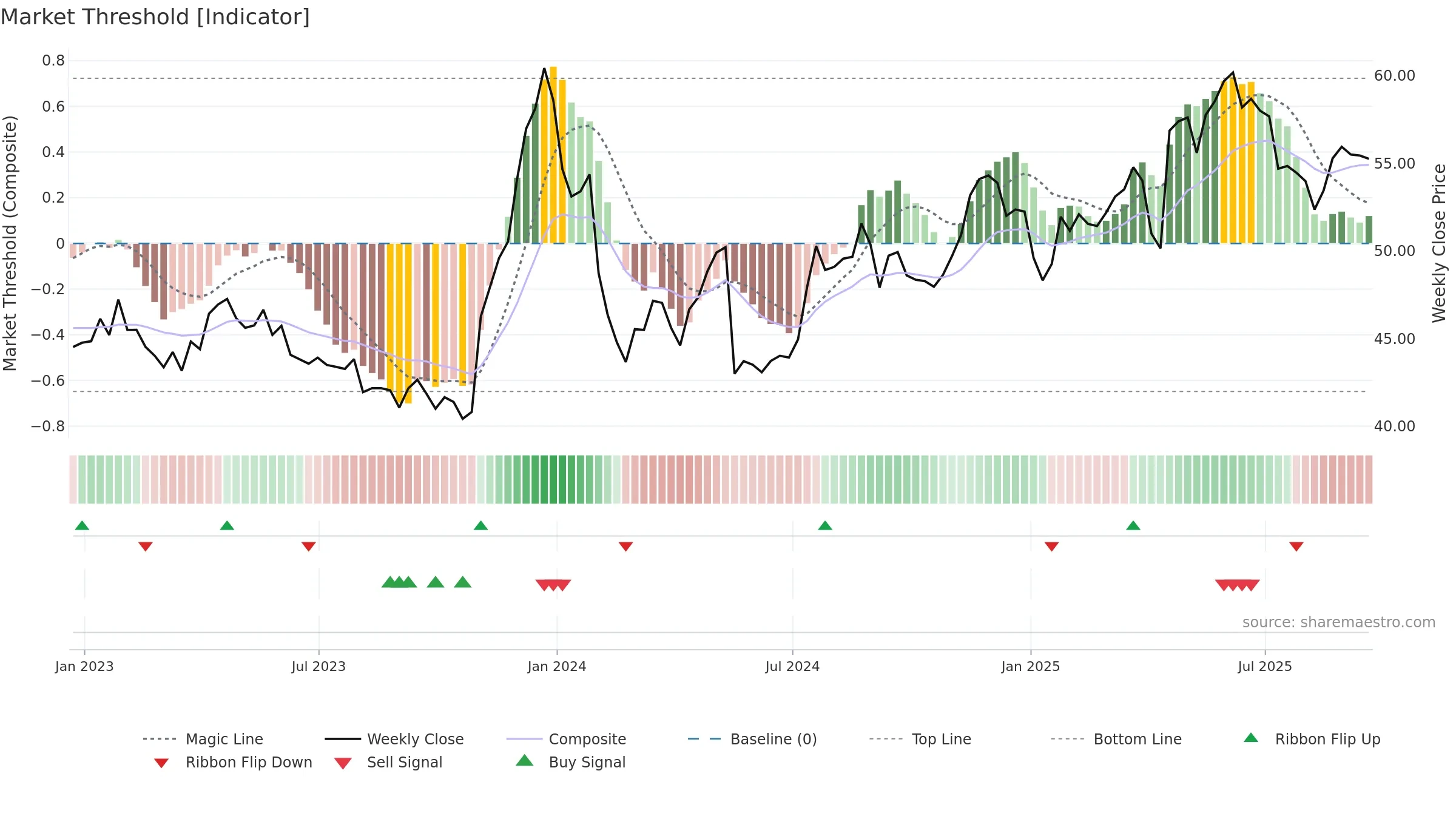Toggle the Magic Line legend entry

click(203, 739)
